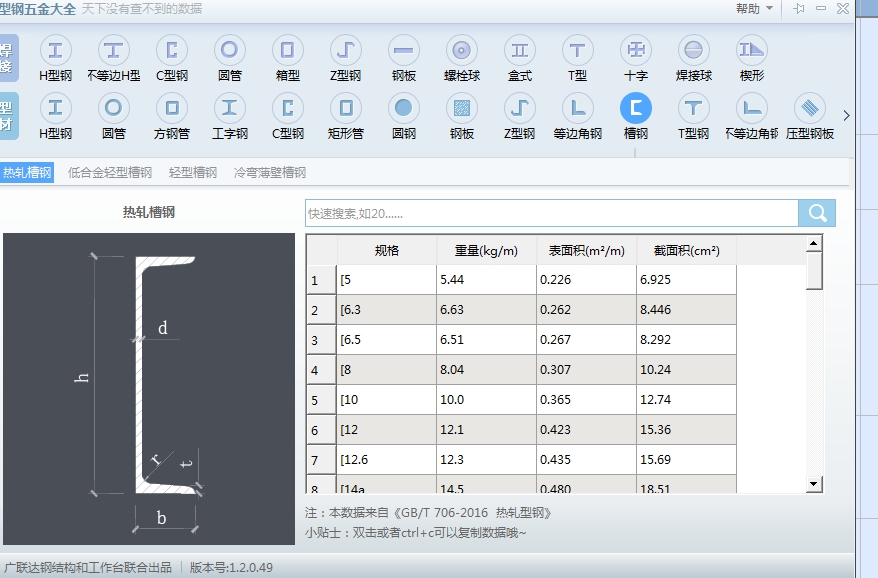Viewport: 878px width, 578px height.
Task: Click section area value 12.74 cell
Action: click(686, 400)
